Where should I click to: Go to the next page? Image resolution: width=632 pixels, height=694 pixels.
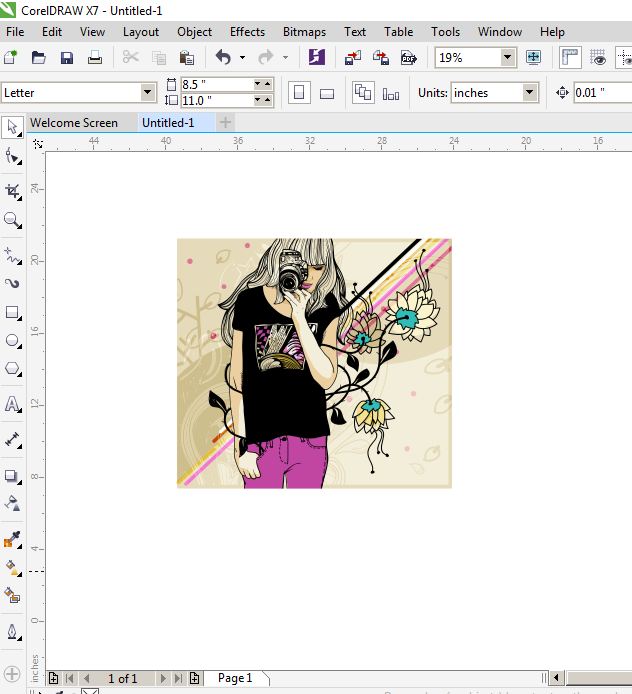[x=163, y=678]
